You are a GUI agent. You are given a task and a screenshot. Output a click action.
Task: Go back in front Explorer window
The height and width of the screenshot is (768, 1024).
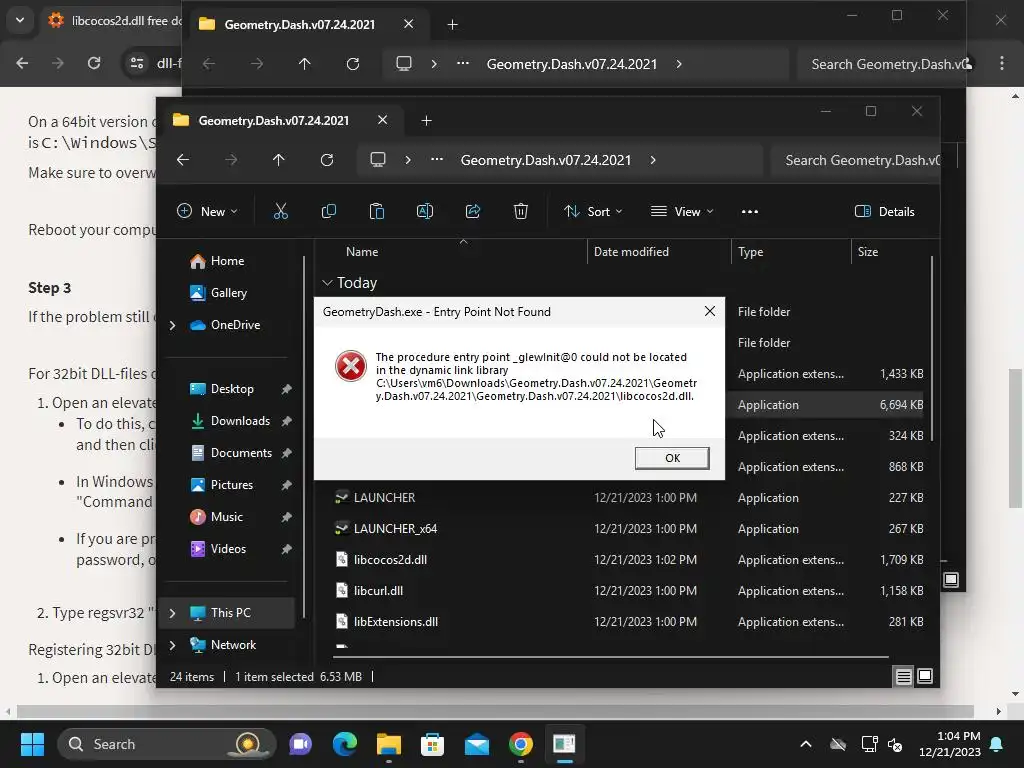click(x=183, y=160)
